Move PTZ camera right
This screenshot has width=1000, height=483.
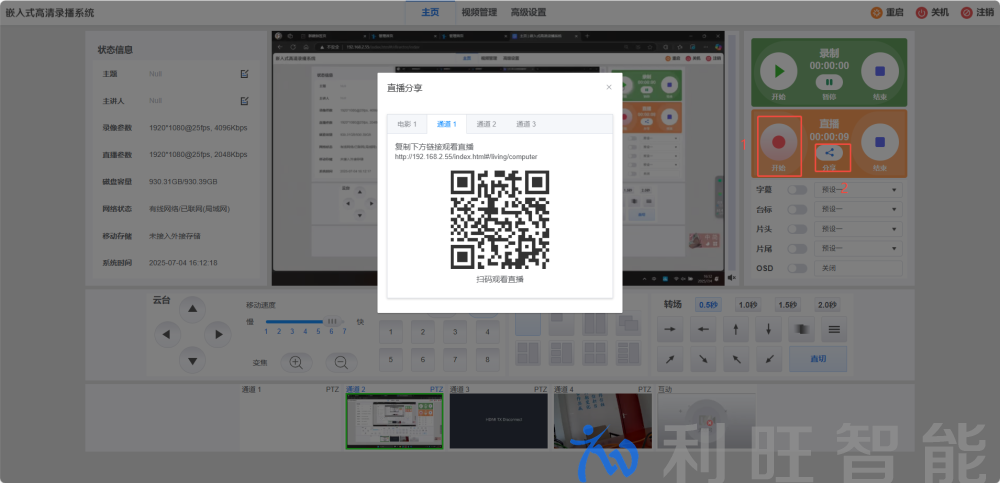218,334
